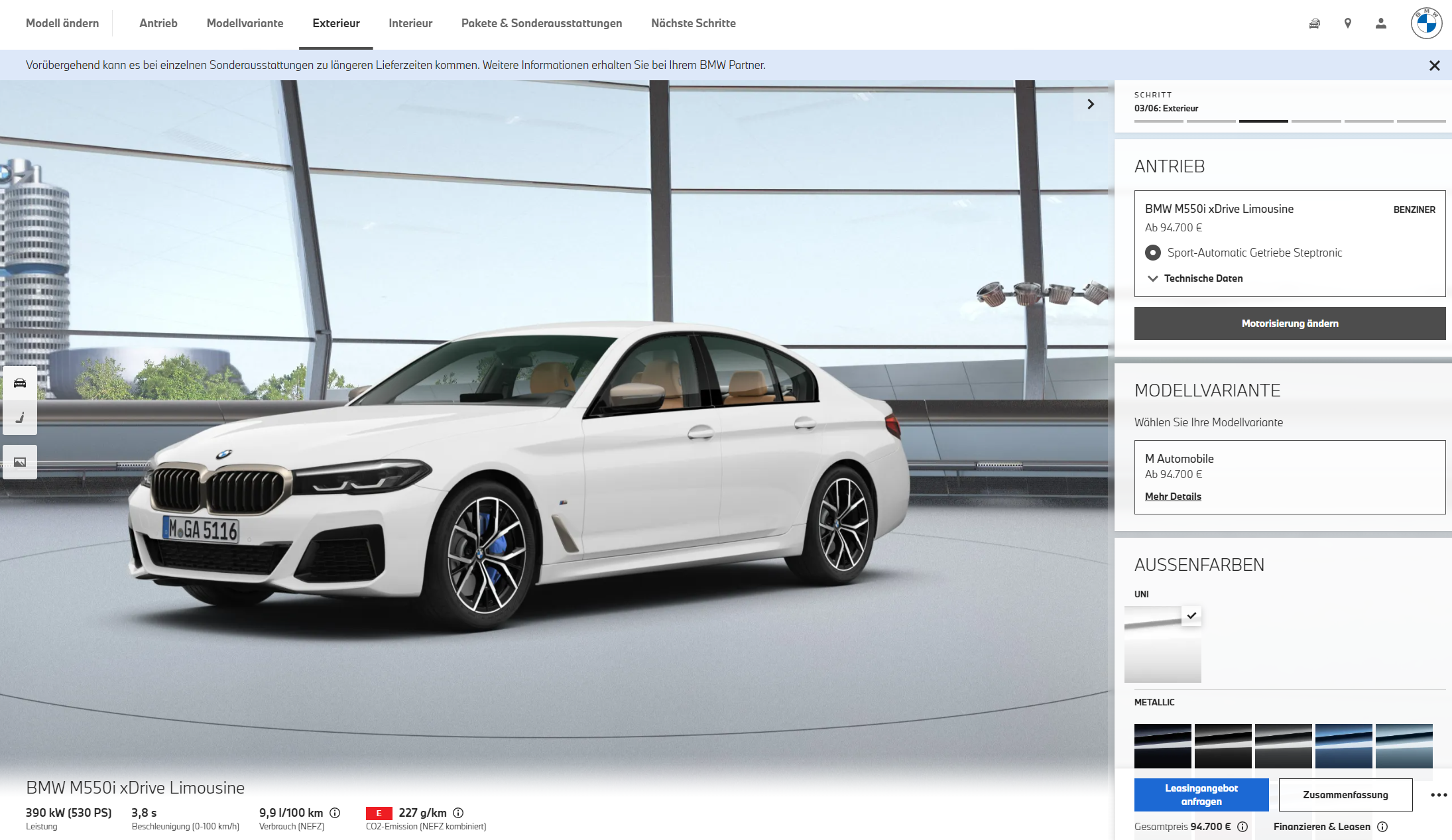Choose third dark grey metallic swatch

[x=1284, y=747]
